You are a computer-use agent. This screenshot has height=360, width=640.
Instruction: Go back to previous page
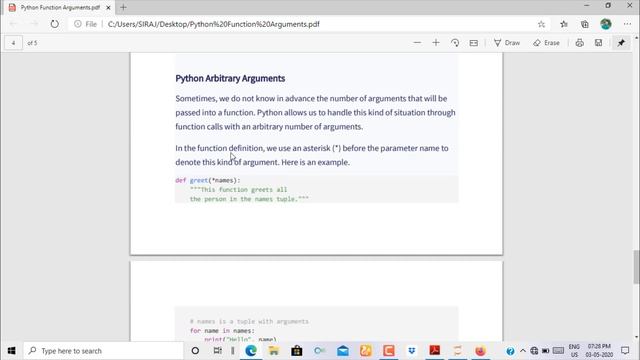point(13,24)
